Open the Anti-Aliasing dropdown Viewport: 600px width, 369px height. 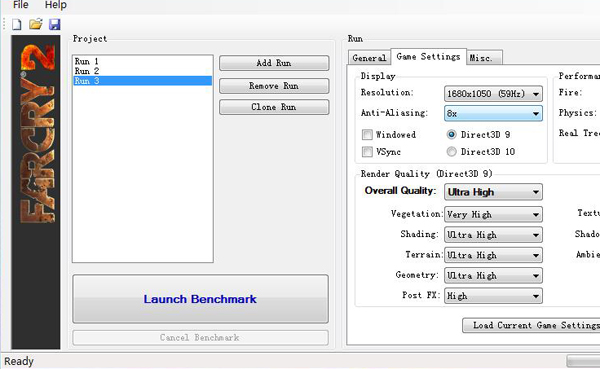coord(493,113)
